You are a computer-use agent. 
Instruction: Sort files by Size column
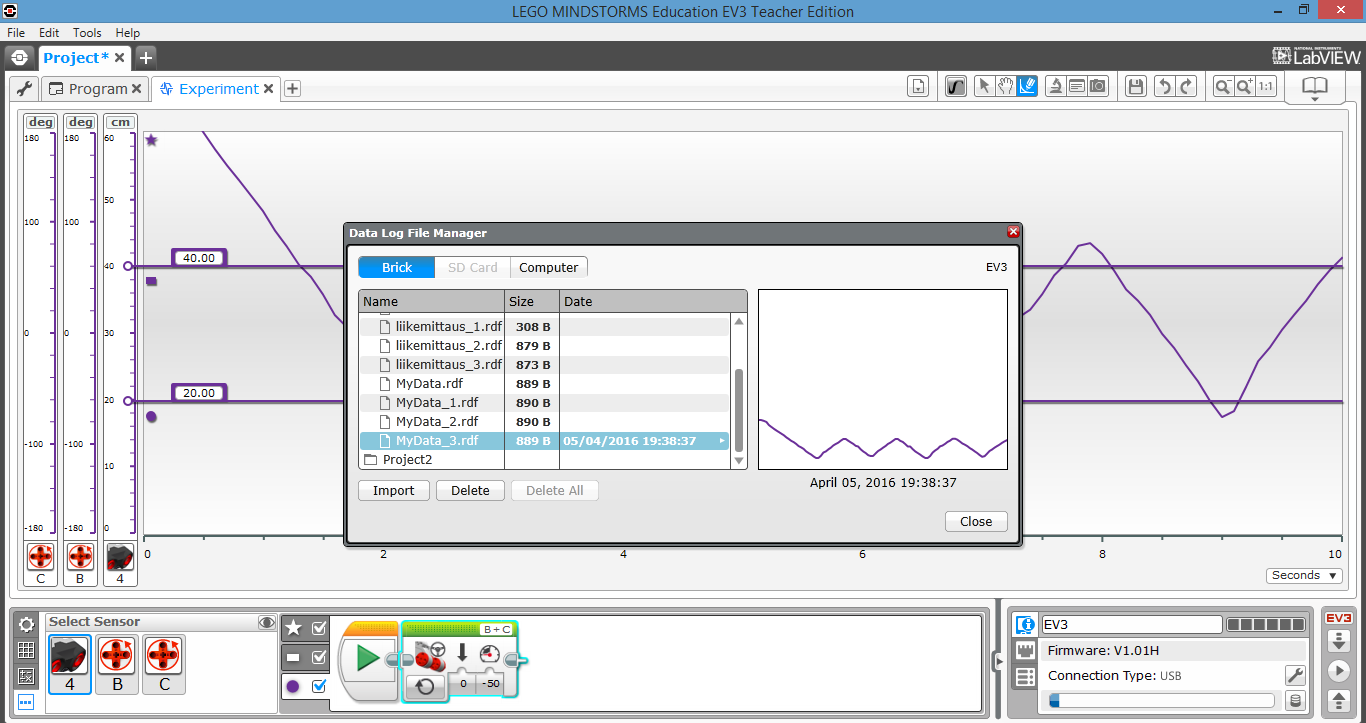tap(532, 301)
